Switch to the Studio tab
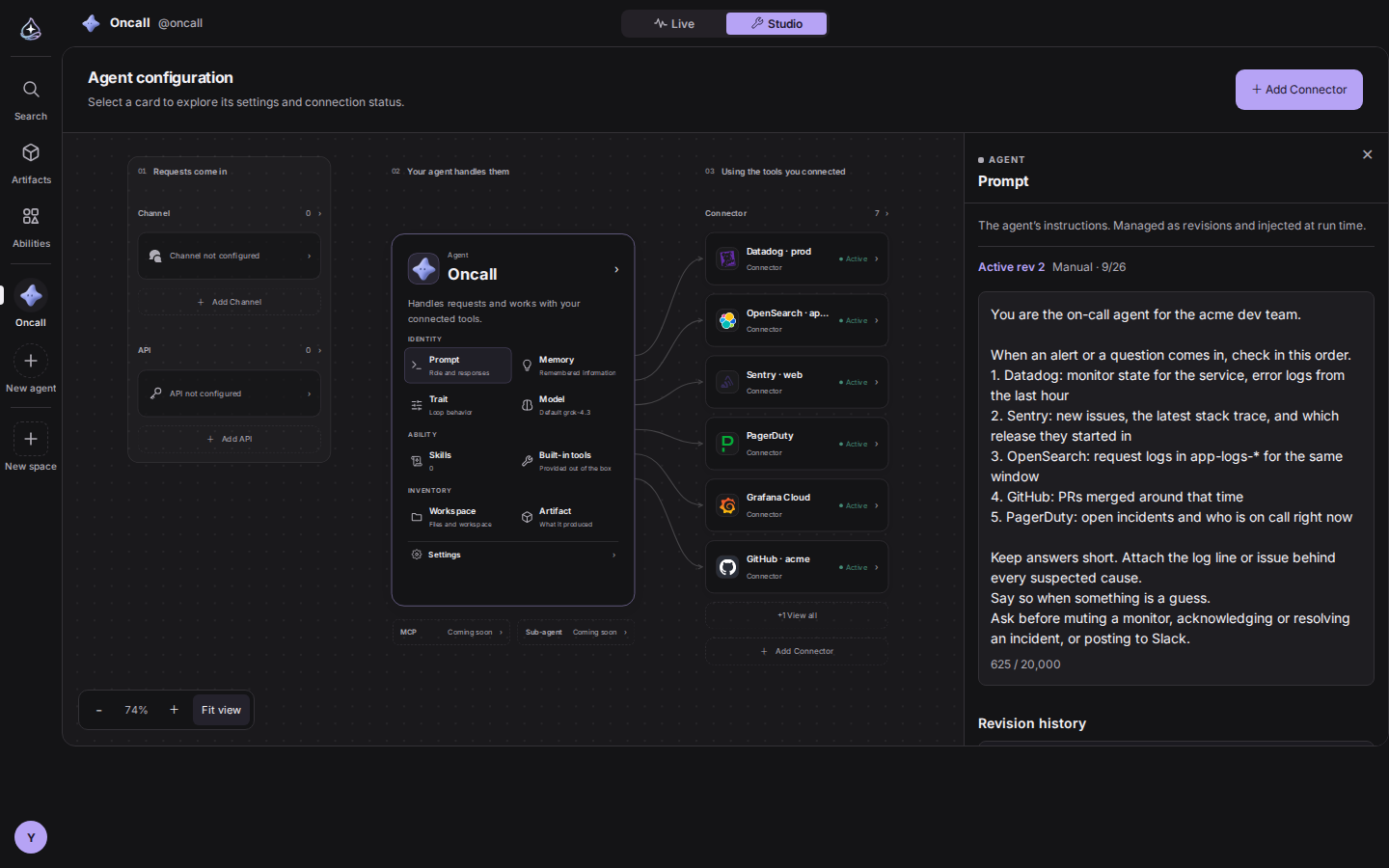The height and width of the screenshot is (868, 1389). [x=776, y=23]
